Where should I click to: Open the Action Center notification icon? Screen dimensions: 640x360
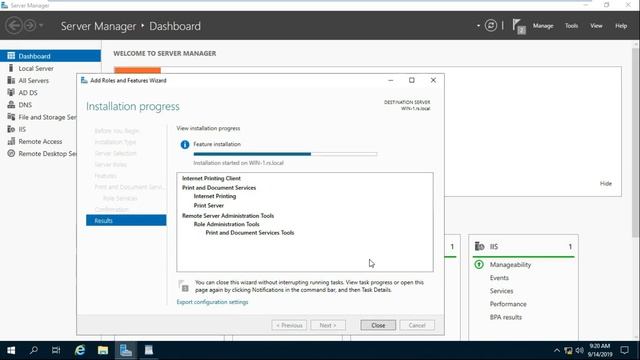[x=624, y=350]
